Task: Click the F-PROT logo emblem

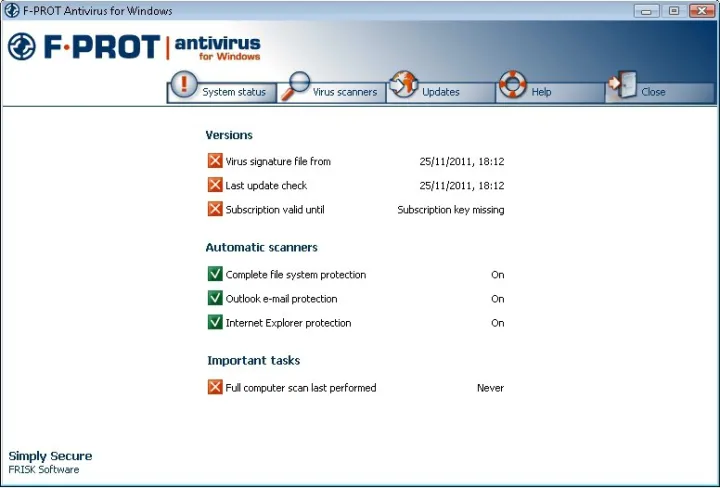Action: pyautogui.click(x=22, y=47)
